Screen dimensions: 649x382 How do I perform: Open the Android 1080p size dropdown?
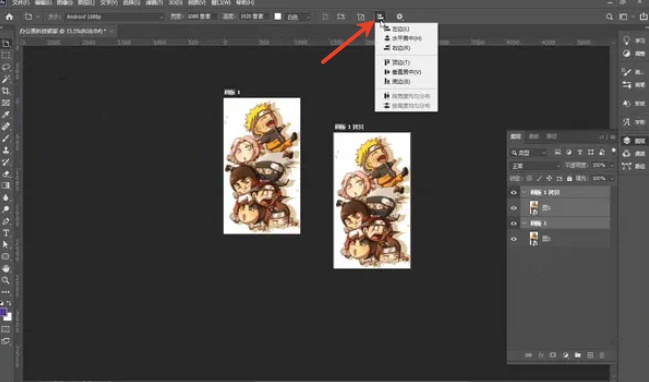[x=114, y=17]
